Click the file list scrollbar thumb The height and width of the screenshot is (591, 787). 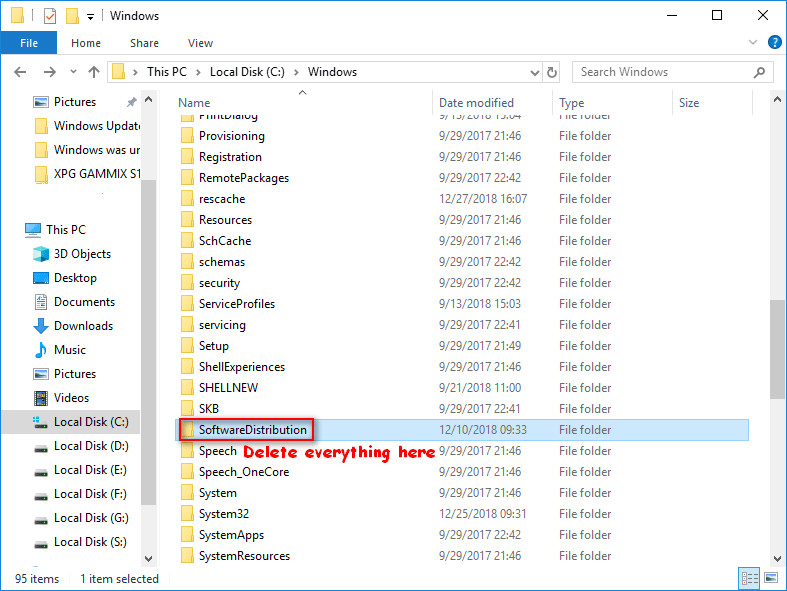[777, 349]
